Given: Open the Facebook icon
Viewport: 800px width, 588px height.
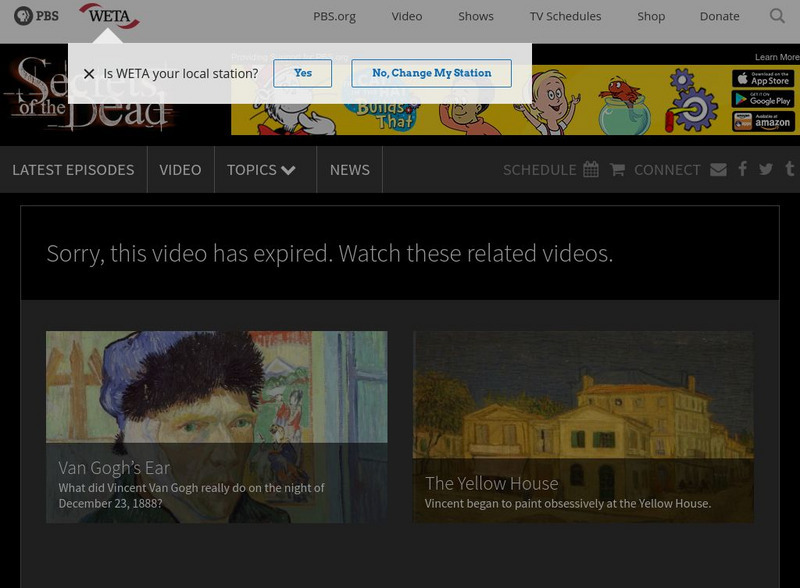Looking at the screenshot, I should coord(743,169).
